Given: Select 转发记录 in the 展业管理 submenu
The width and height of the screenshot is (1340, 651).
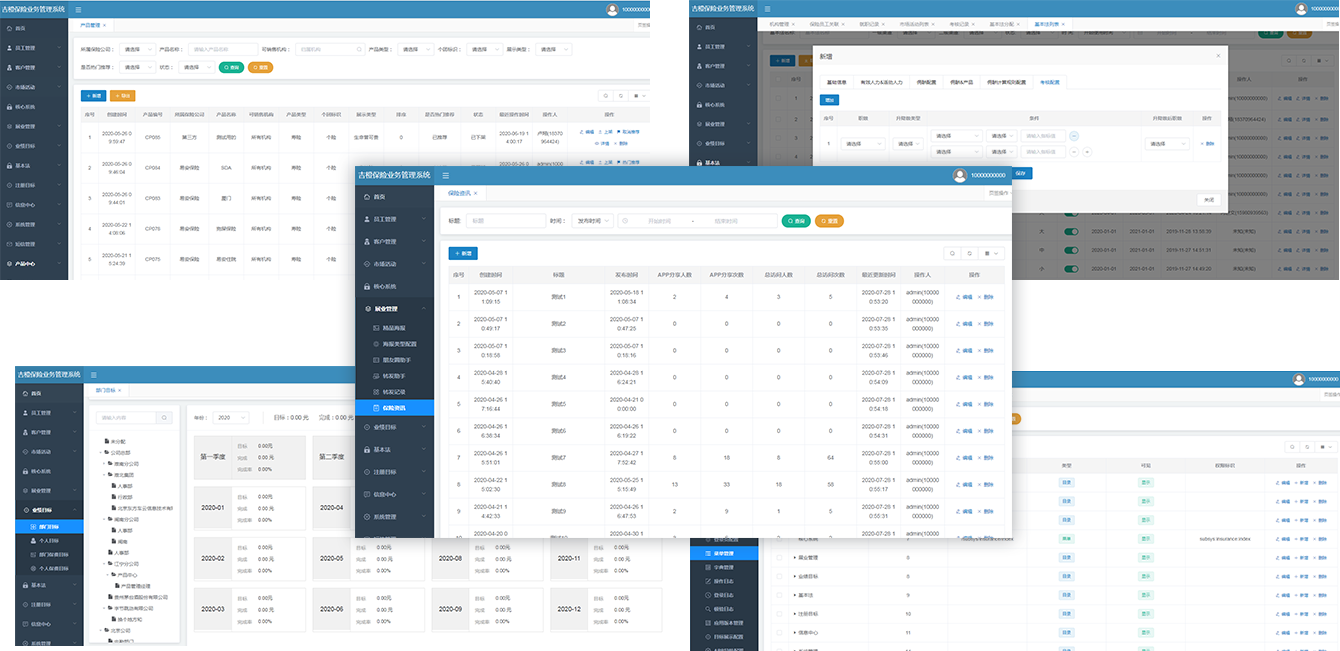Looking at the screenshot, I should click(395, 392).
